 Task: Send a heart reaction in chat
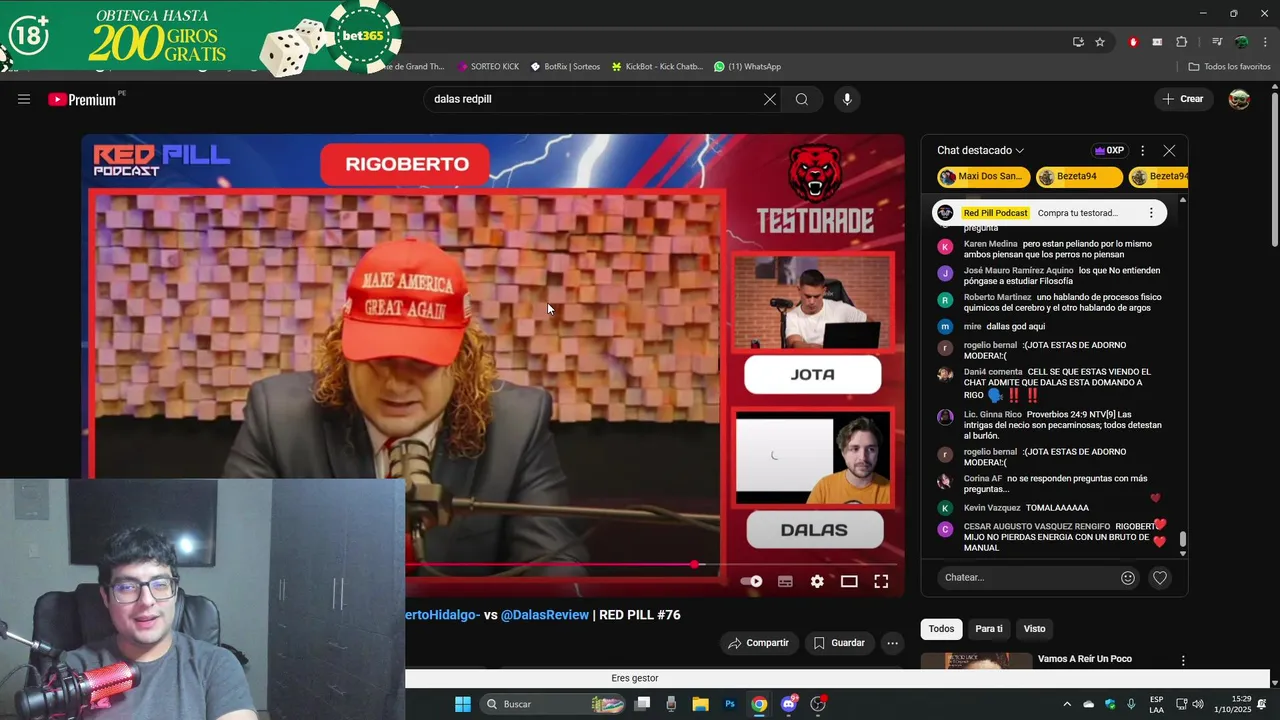click(x=1160, y=577)
